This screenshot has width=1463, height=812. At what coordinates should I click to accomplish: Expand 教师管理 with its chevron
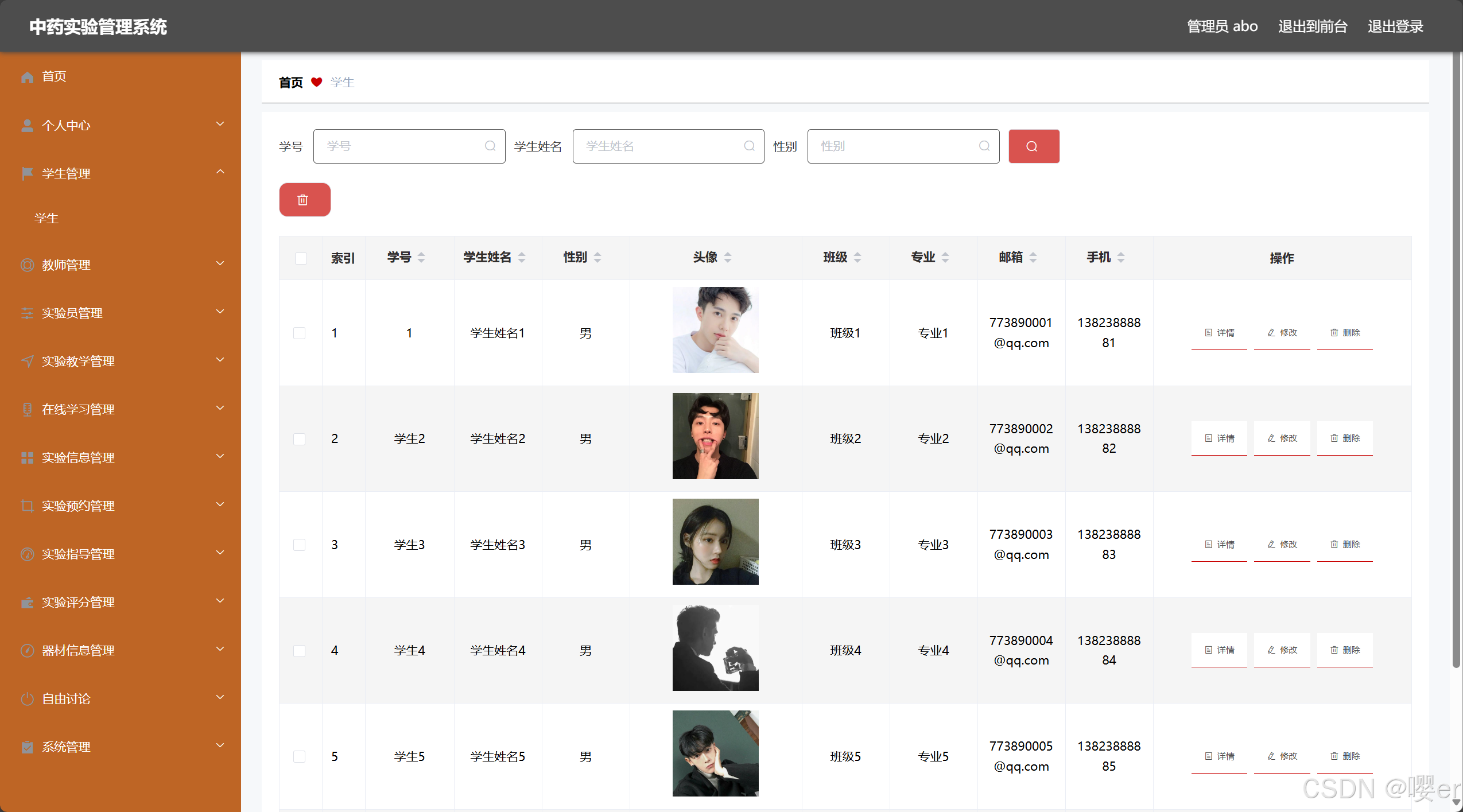pos(220,263)
